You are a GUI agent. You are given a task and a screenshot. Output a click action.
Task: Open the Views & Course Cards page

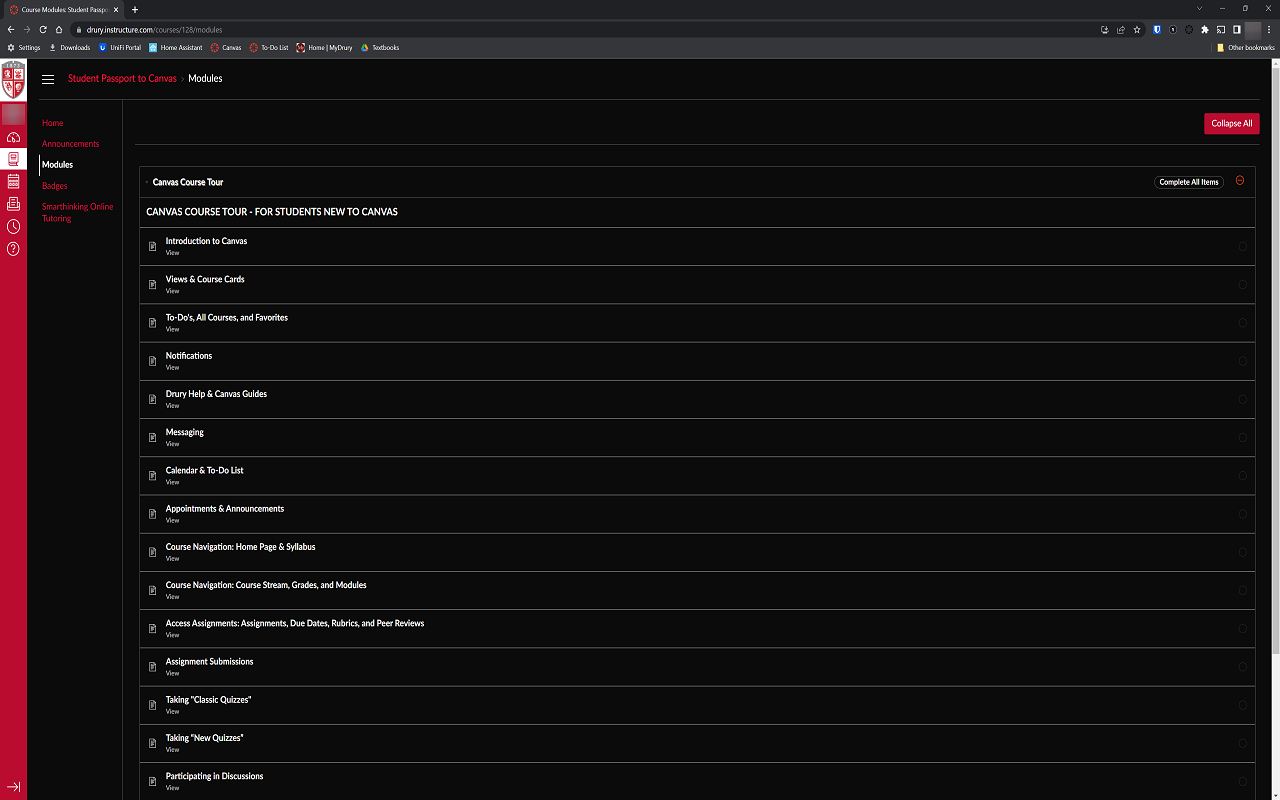(x=205, y=279)
